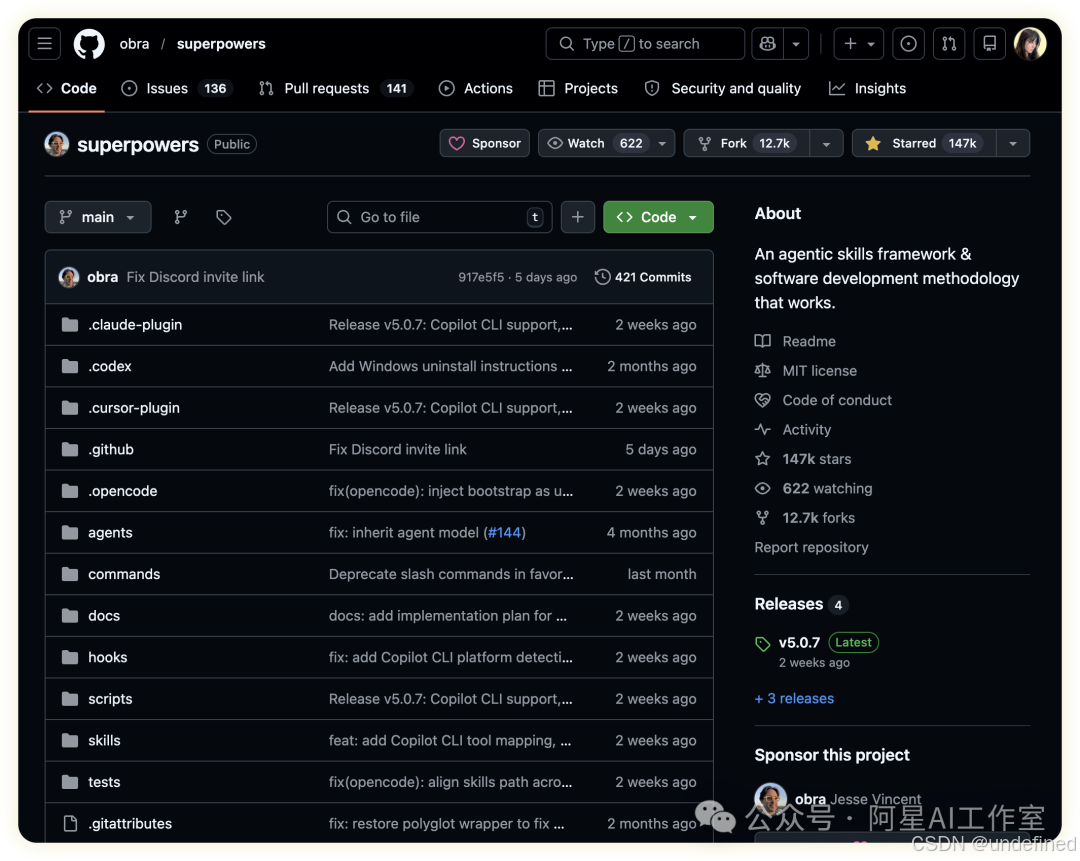Open the .claude-plugin folder
The image size is (1080, 861).
(135, 324)
